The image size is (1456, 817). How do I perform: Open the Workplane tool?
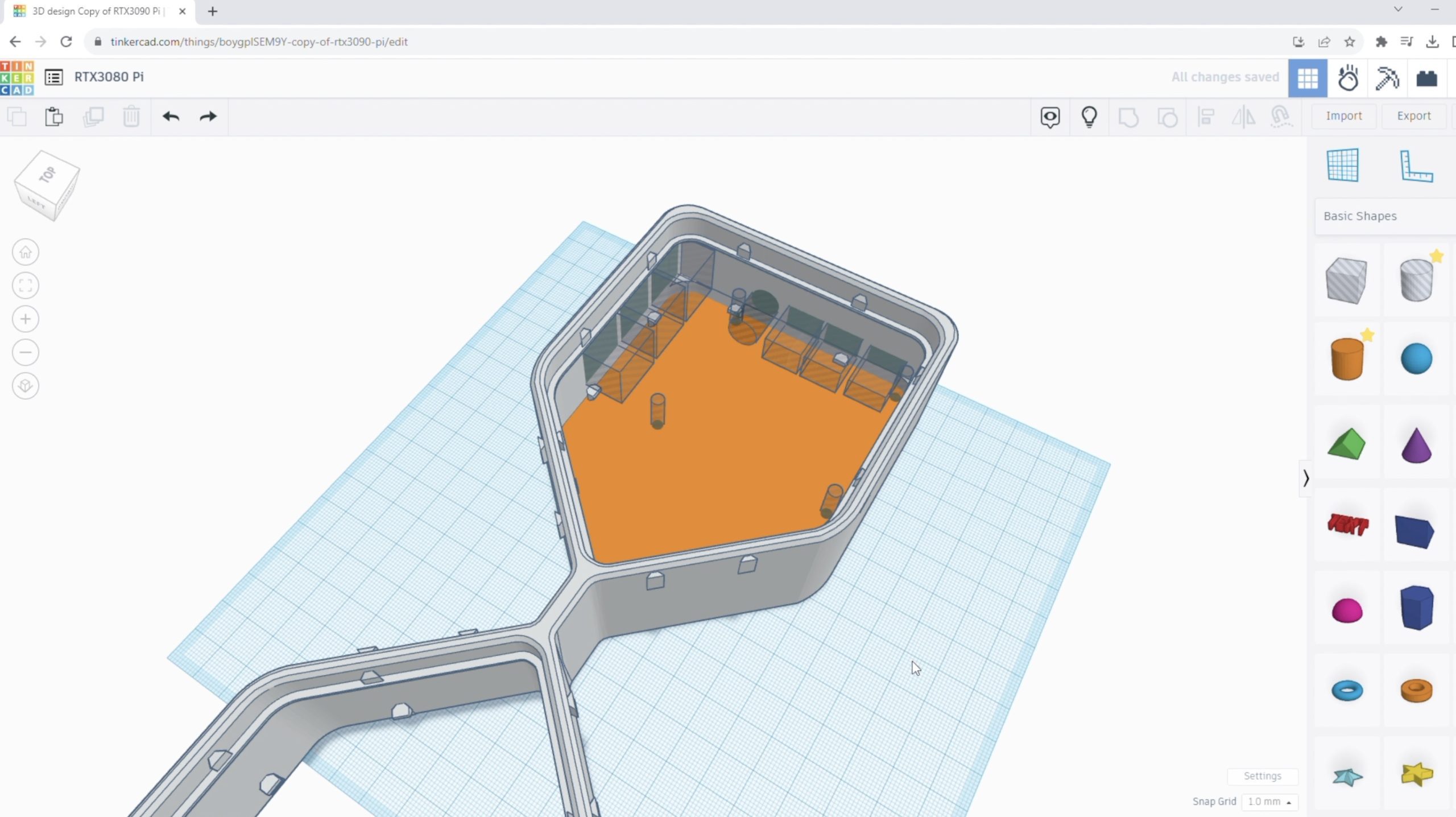1343,166
